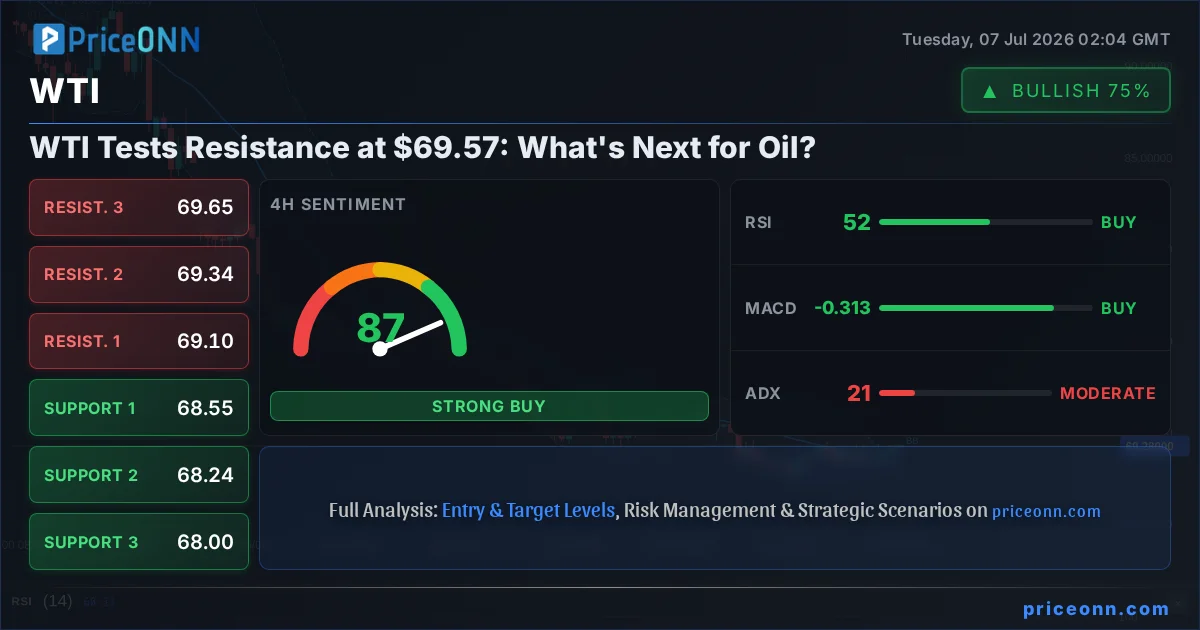The height and width of the screenshot is (630, 1200).
Task: Click the BUY label in RSI row
Action: [1119, 222]
